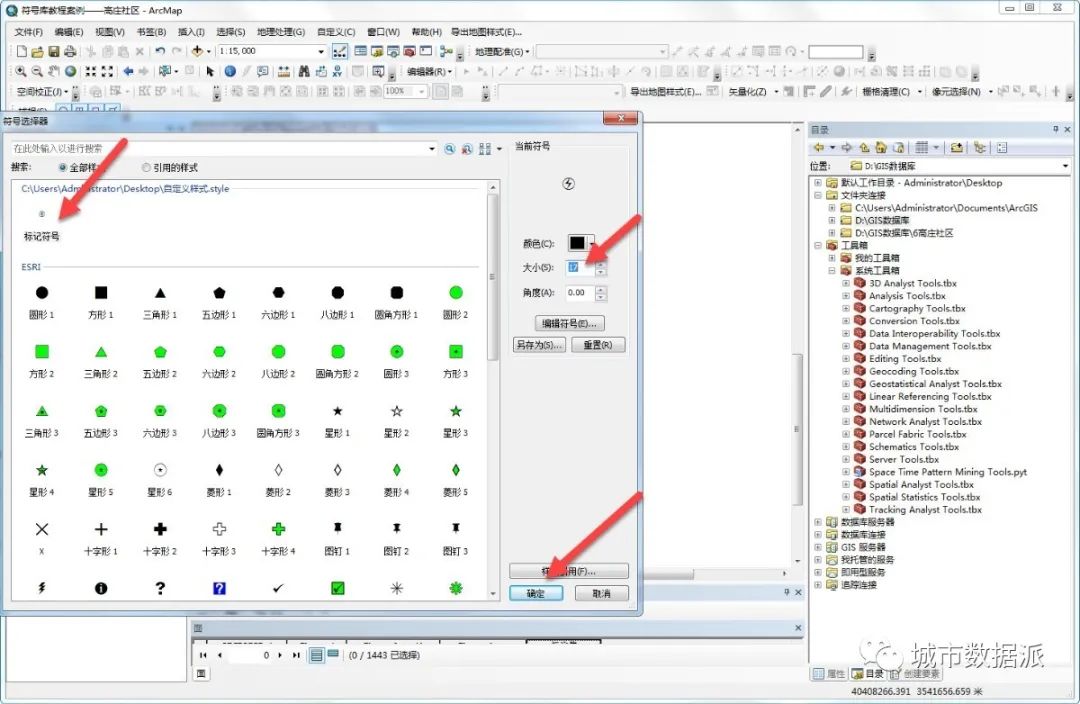
Task: Select the 引用的样式 radio button
Action: tap(146, 167)
